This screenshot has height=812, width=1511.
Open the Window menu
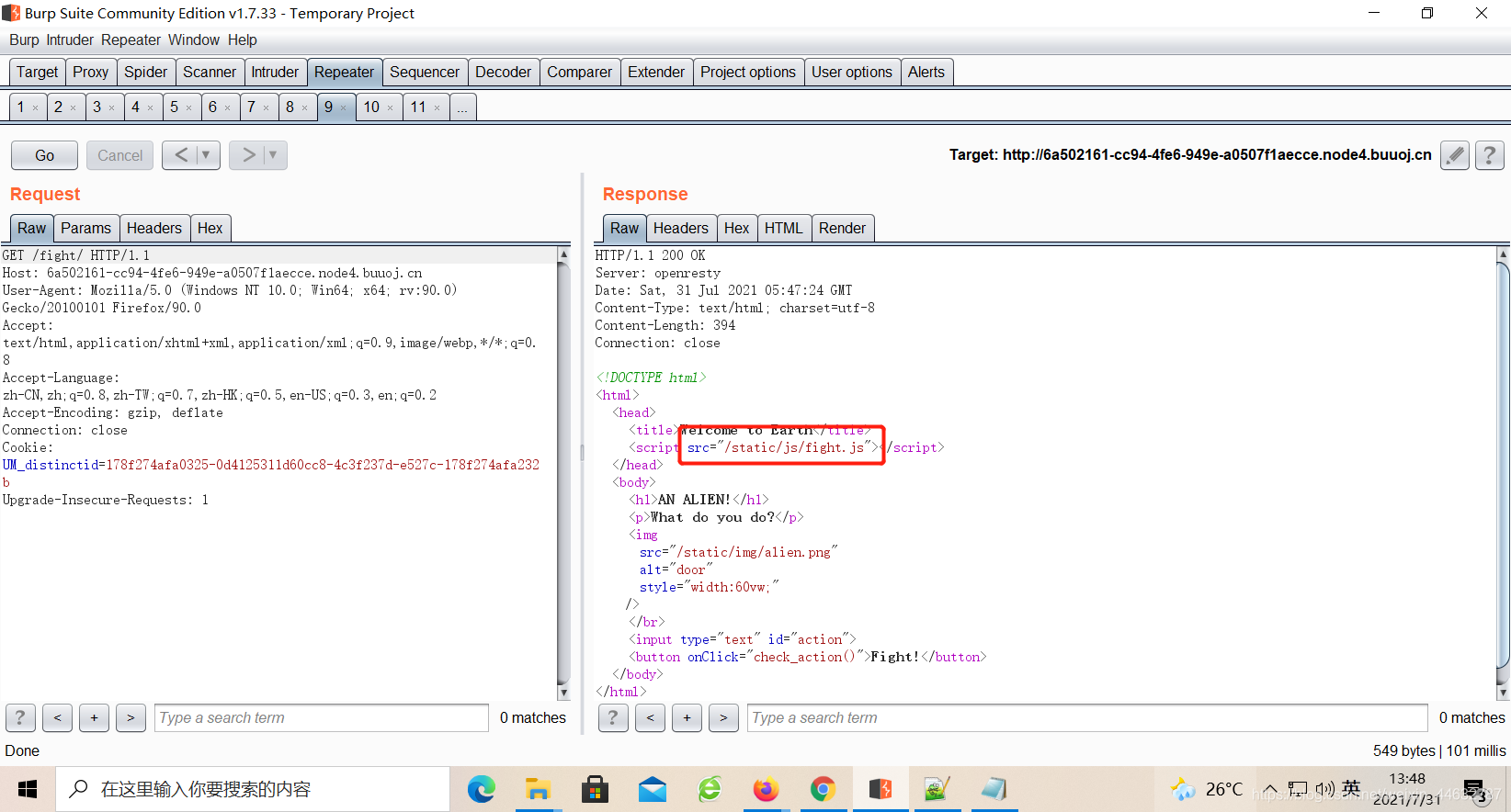193,39
